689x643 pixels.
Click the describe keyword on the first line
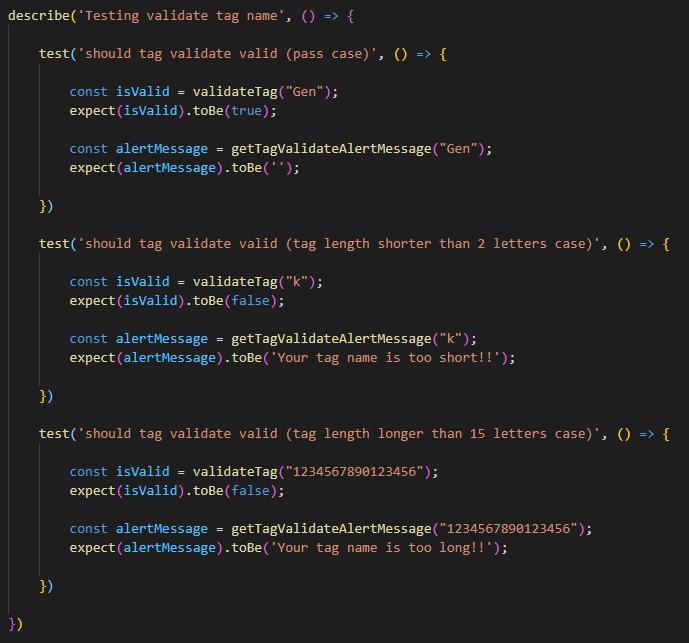[39, 16]
